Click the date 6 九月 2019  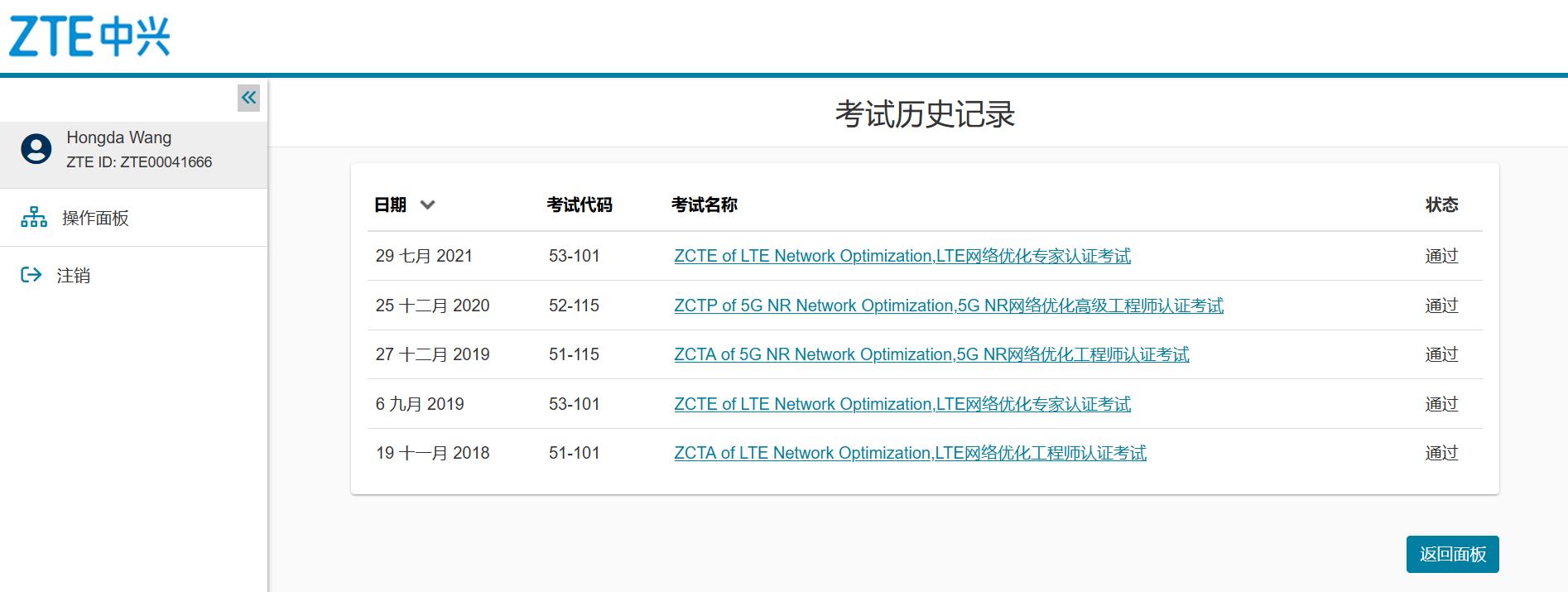[x=420, y=404]
